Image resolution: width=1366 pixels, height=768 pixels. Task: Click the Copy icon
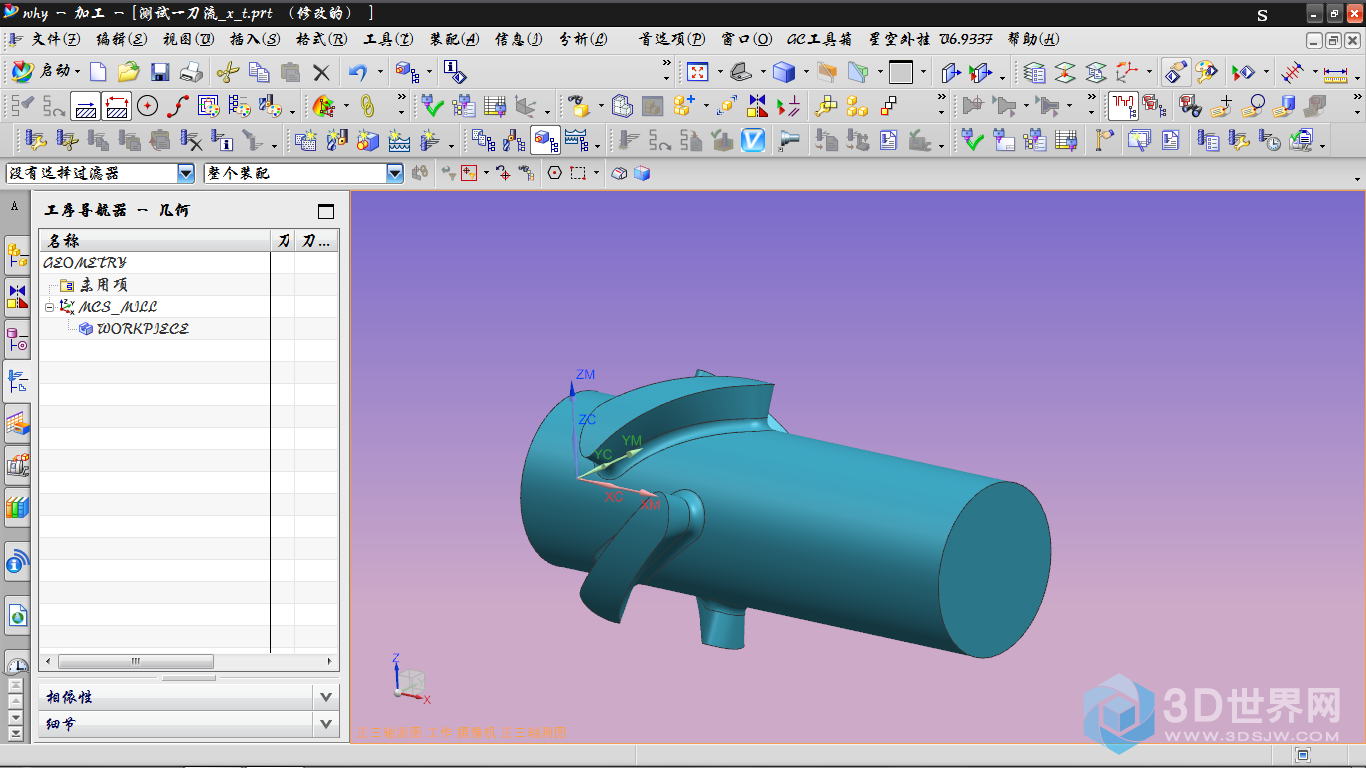tap(259, 72)
